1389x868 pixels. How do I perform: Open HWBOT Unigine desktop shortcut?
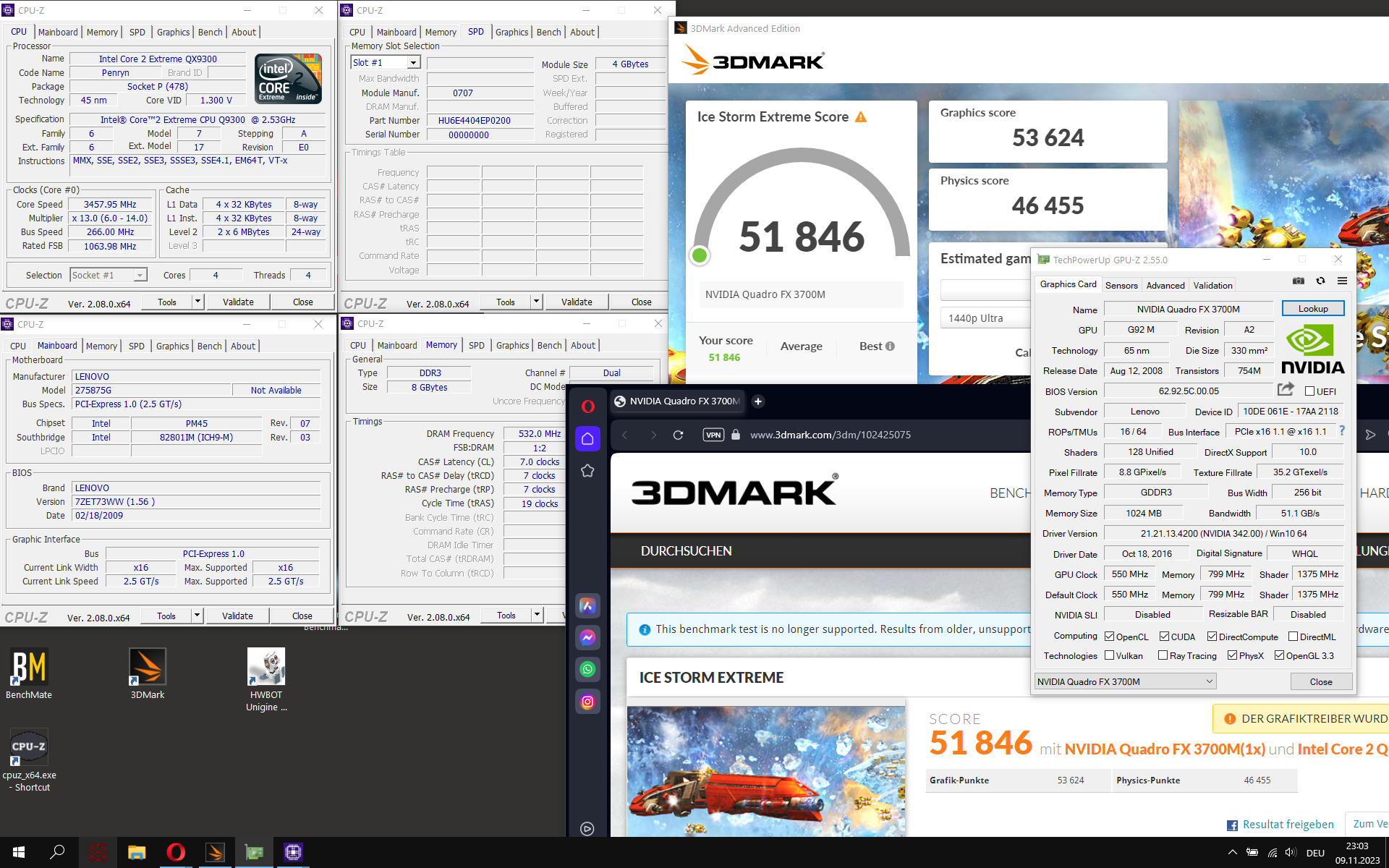point(266,681)
